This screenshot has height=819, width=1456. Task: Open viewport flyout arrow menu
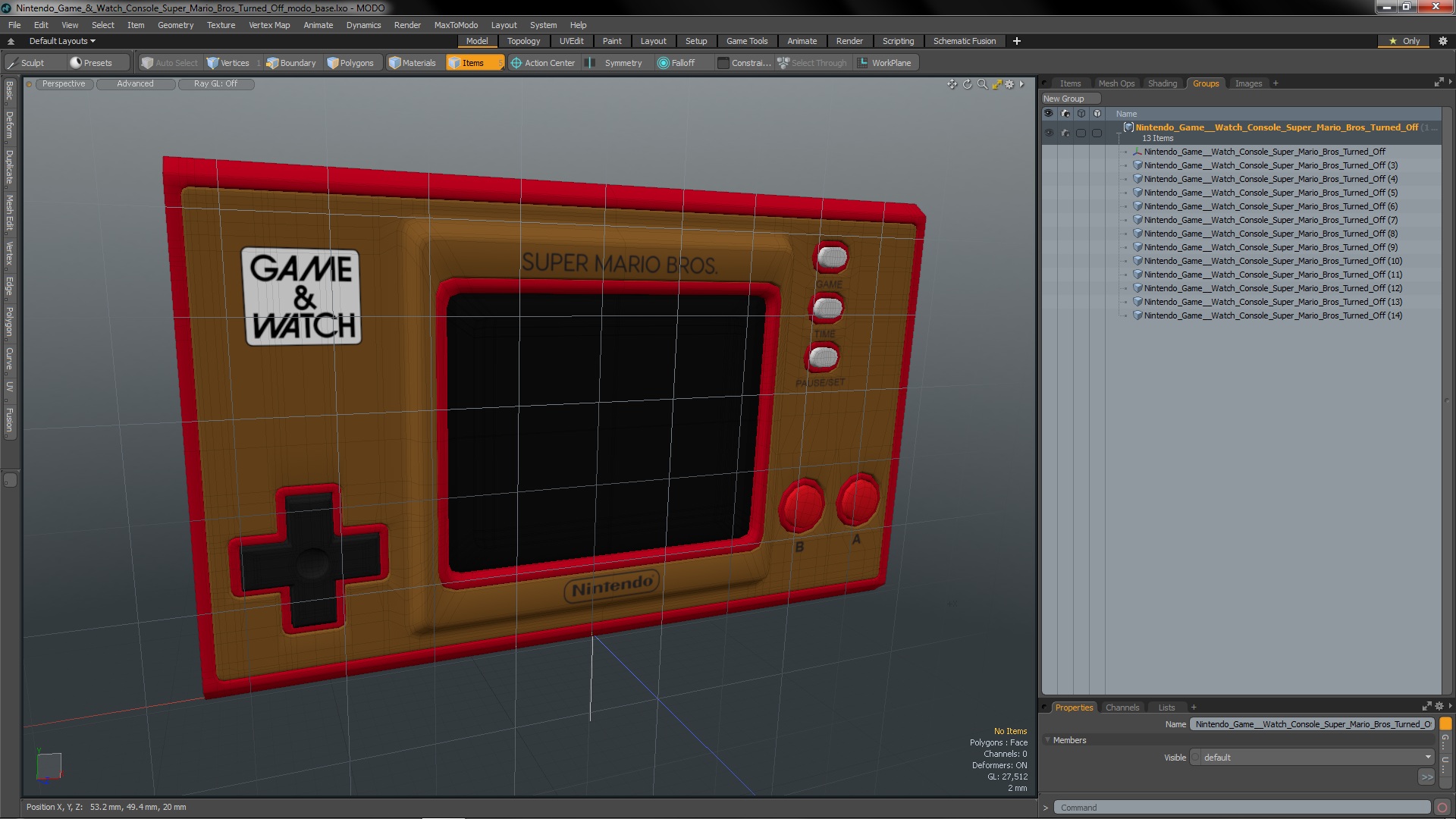click(x=1021, y=84)
